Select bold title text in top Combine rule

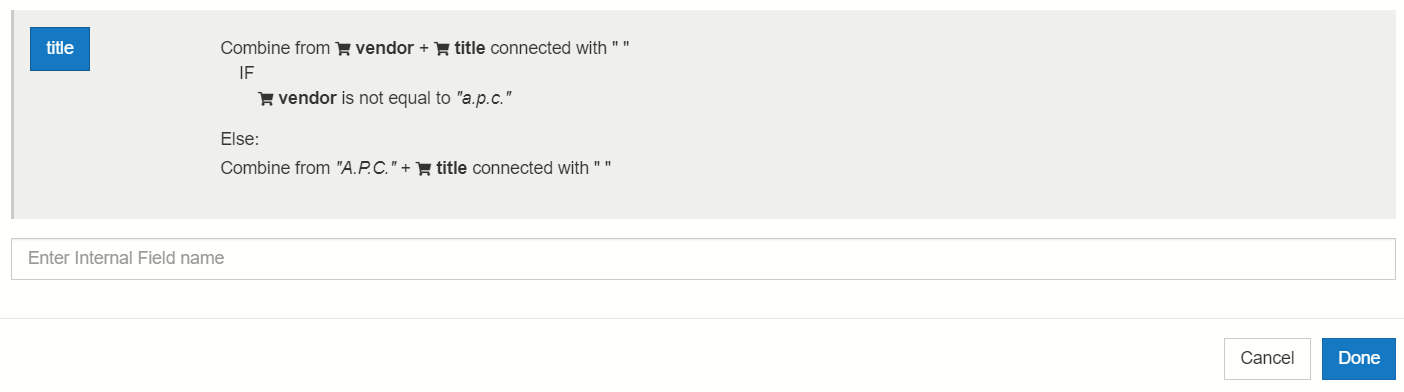point(470,48)
